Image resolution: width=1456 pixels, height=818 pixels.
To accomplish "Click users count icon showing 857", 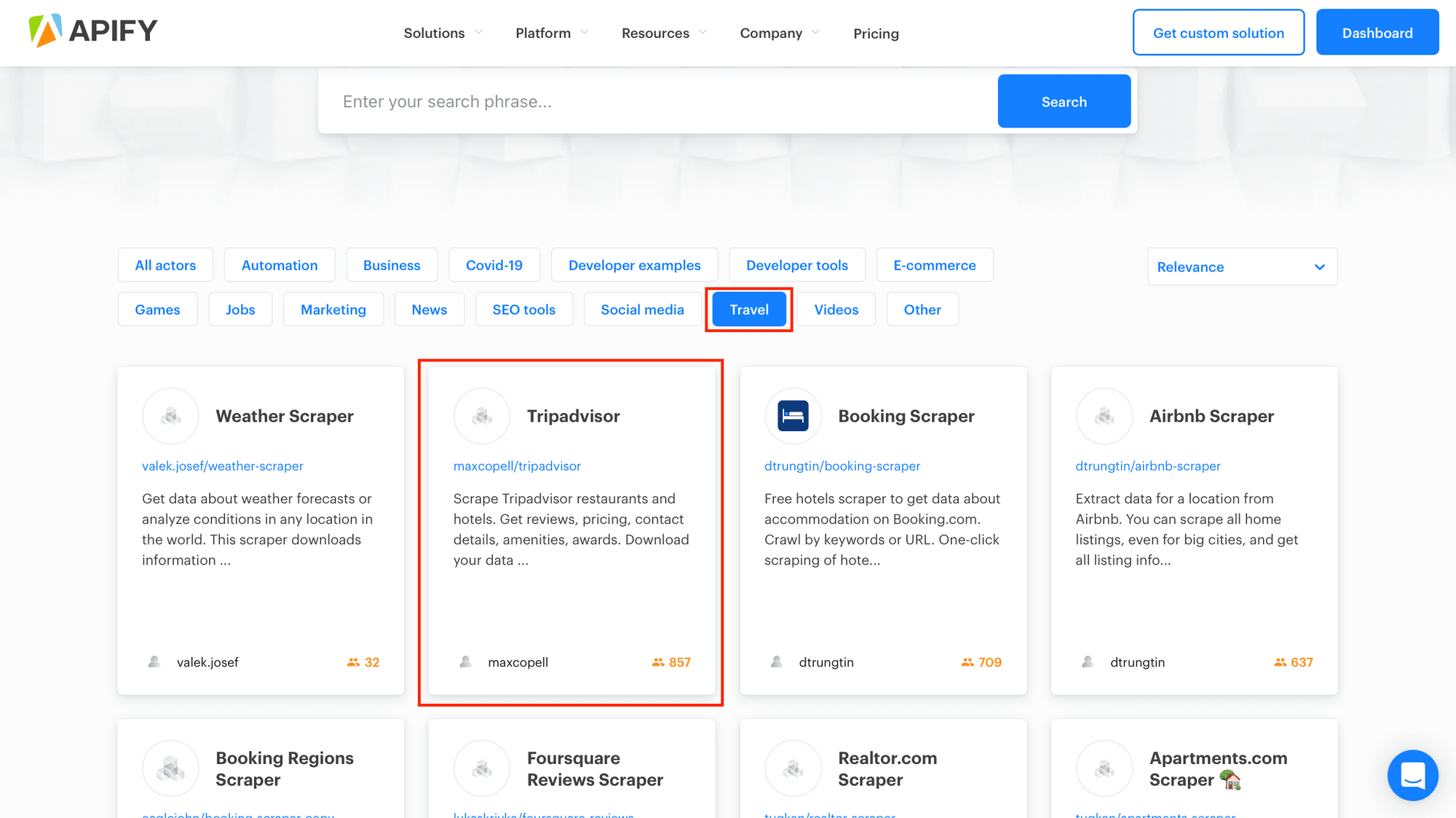I will coord(658,662).
